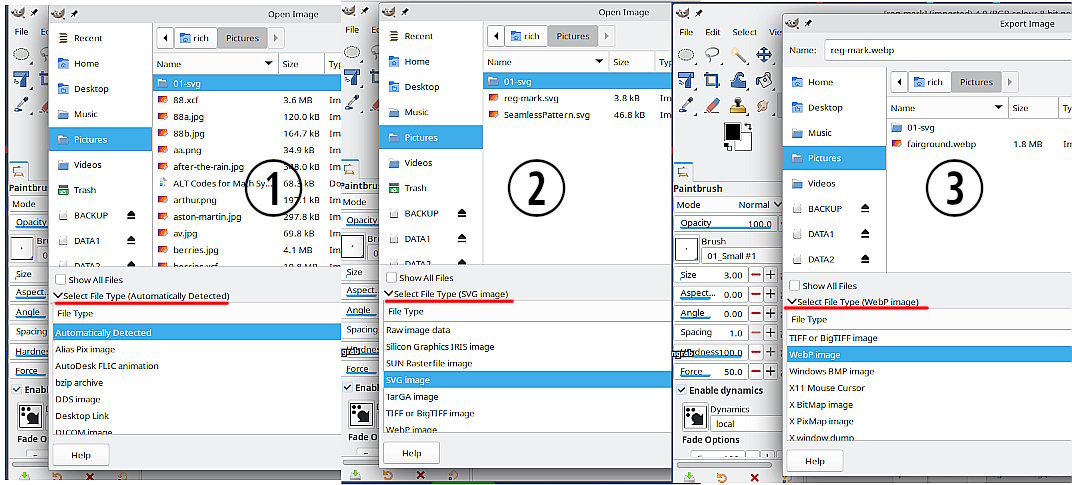
Task: Select the Eraser tool in panel 3 toolbox
Action: [x=712, y=105]
